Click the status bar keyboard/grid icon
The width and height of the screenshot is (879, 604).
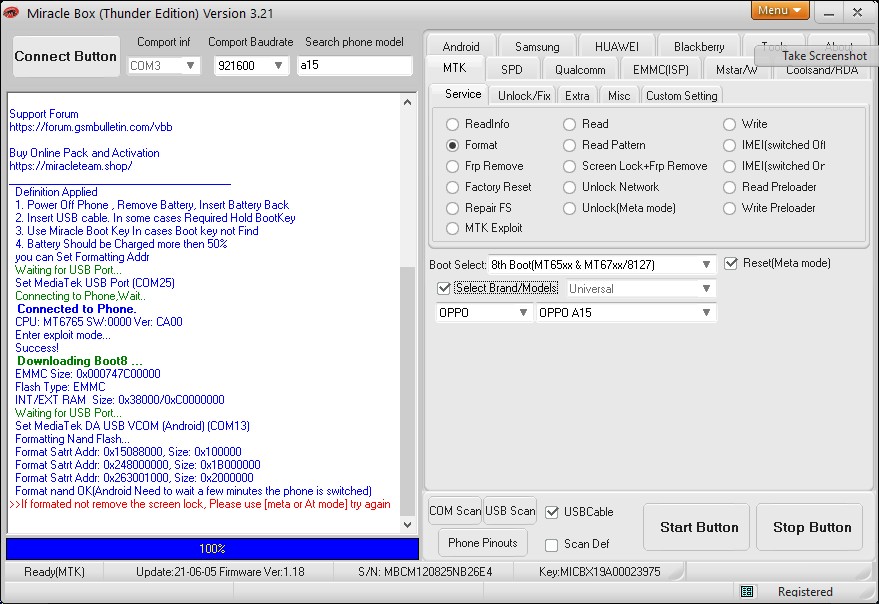click(747, 591)
